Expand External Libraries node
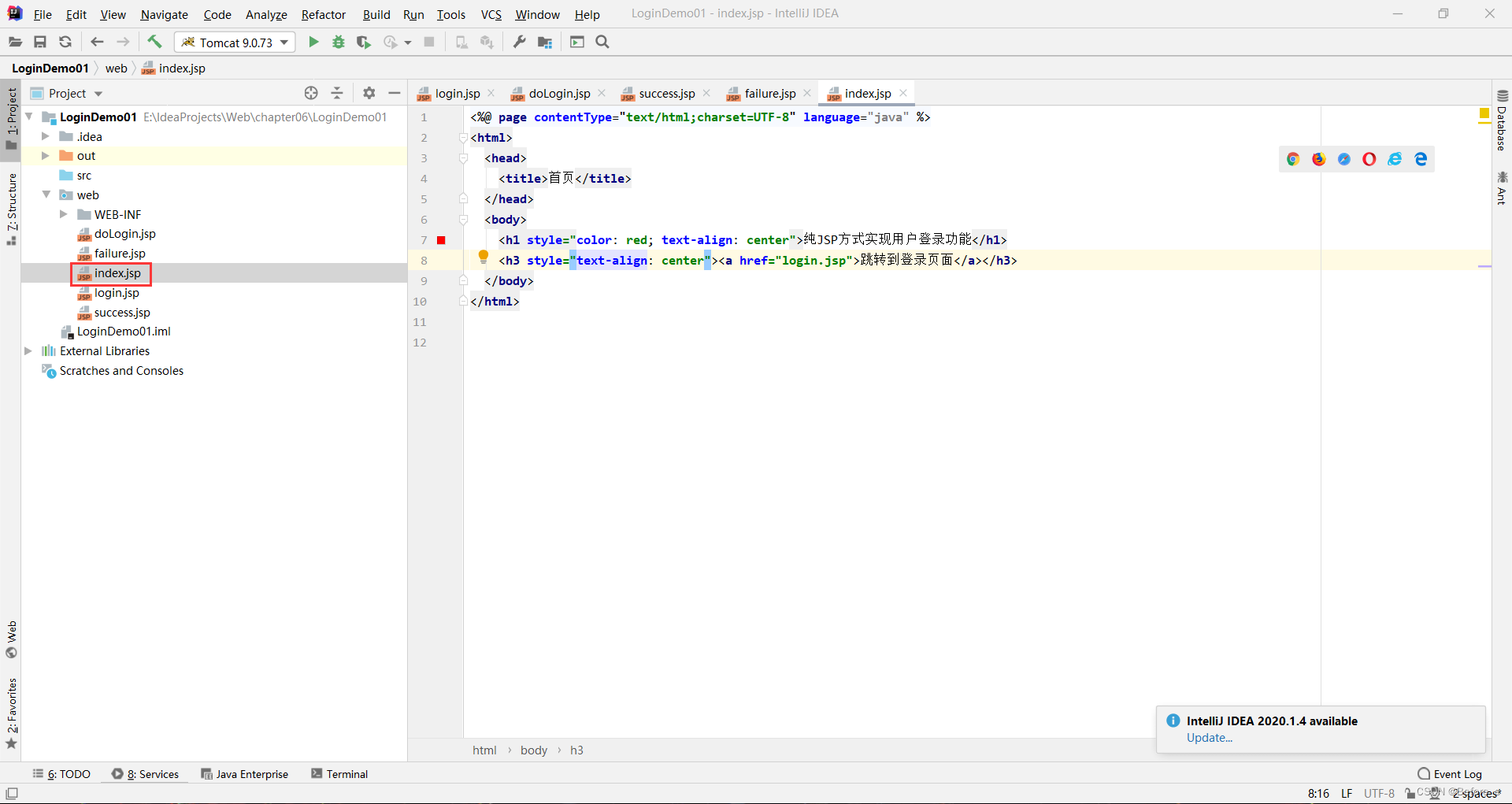Screen dimensions: 1512x804 [28, 351]
